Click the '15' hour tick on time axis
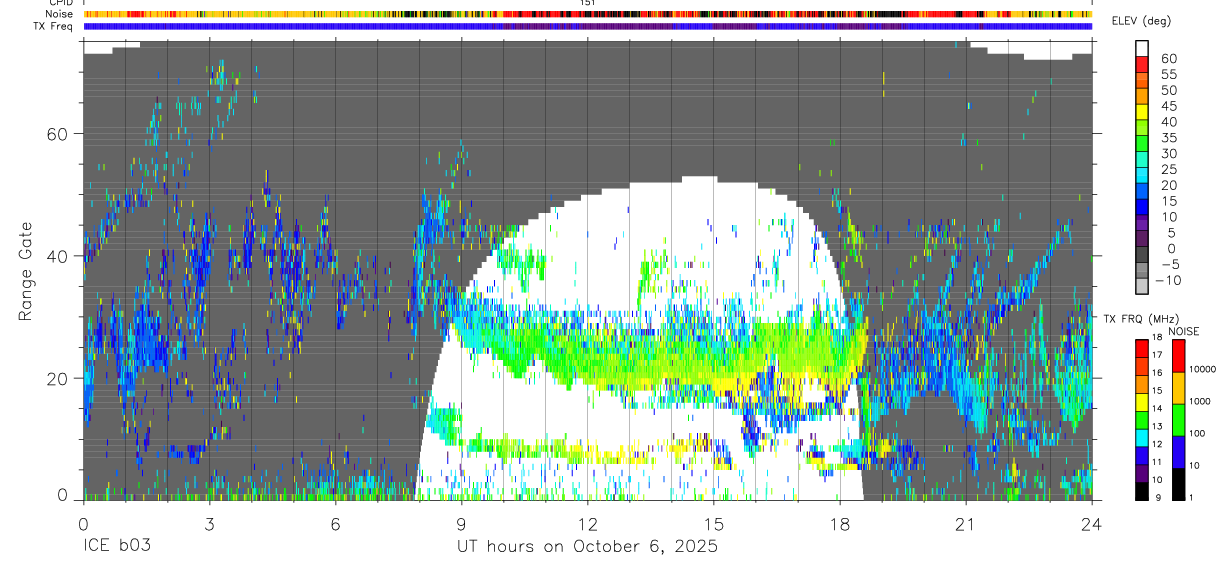This screenshot has width=1228, height=567. click(x=714, y=523)
